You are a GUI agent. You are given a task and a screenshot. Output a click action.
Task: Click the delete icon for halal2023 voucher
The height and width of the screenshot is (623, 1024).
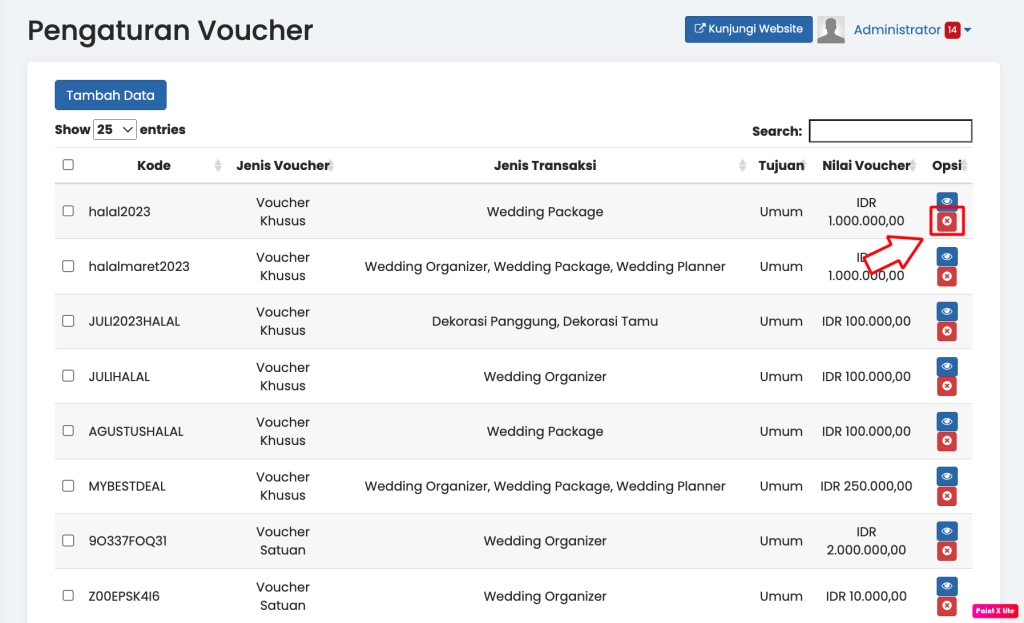coord(947,221)
